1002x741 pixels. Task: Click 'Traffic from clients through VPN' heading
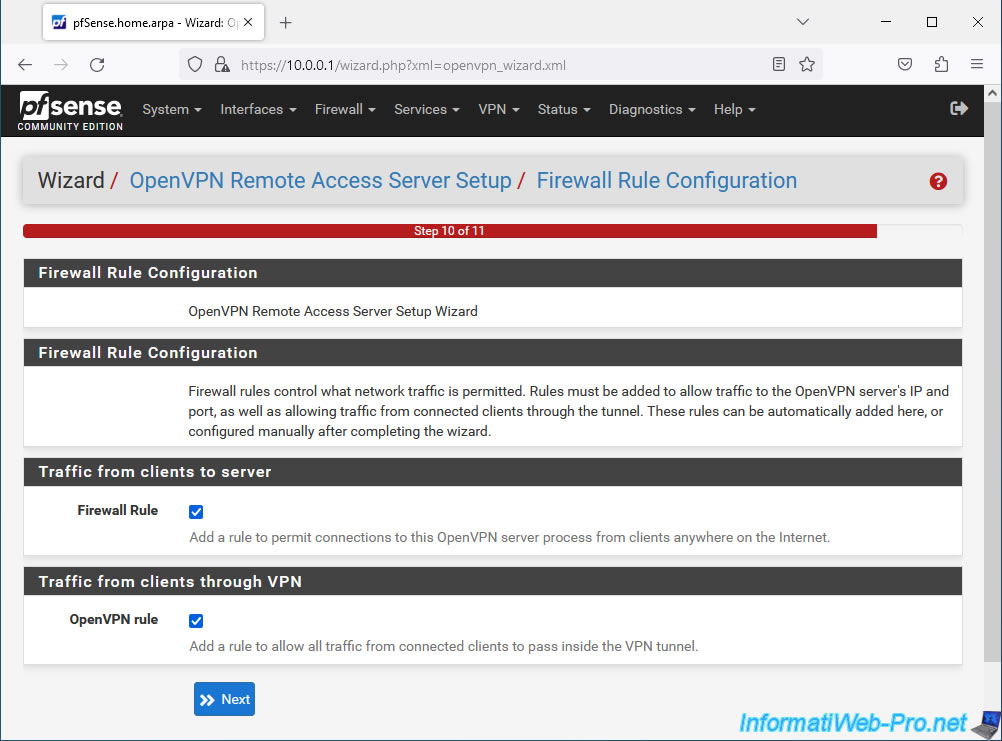pos(170,582)
